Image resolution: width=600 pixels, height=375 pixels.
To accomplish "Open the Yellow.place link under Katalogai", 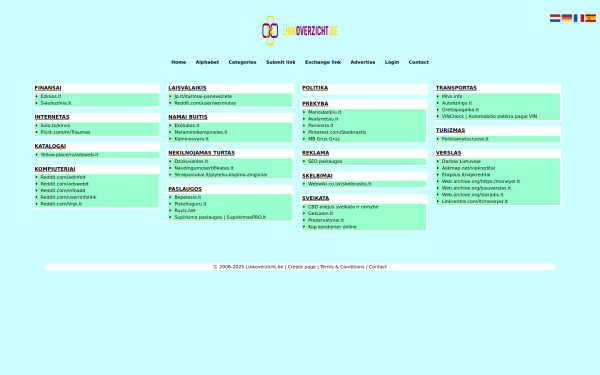I will (69, 155).
